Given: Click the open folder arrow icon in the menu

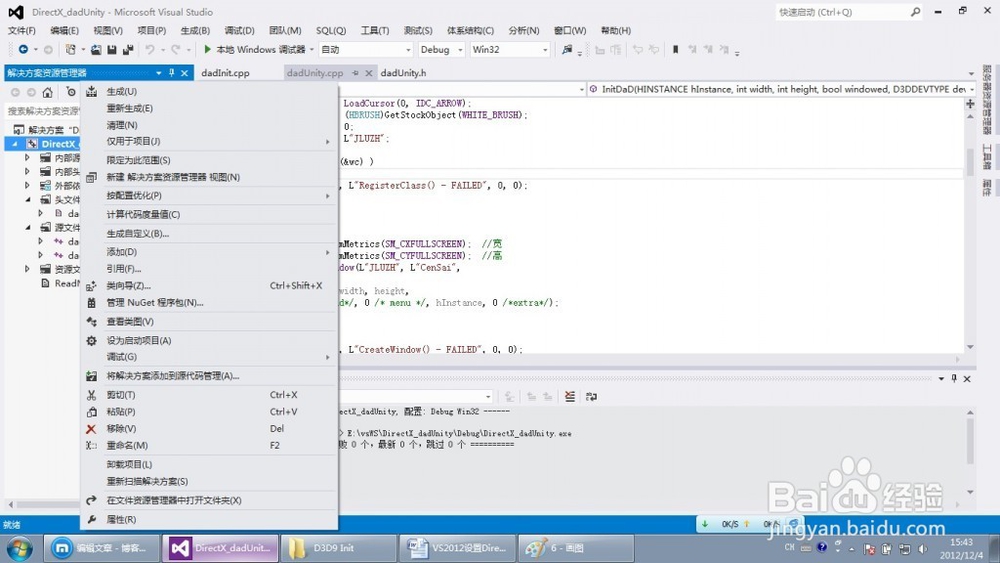Looking at the screenshot, I should (91, 501).
